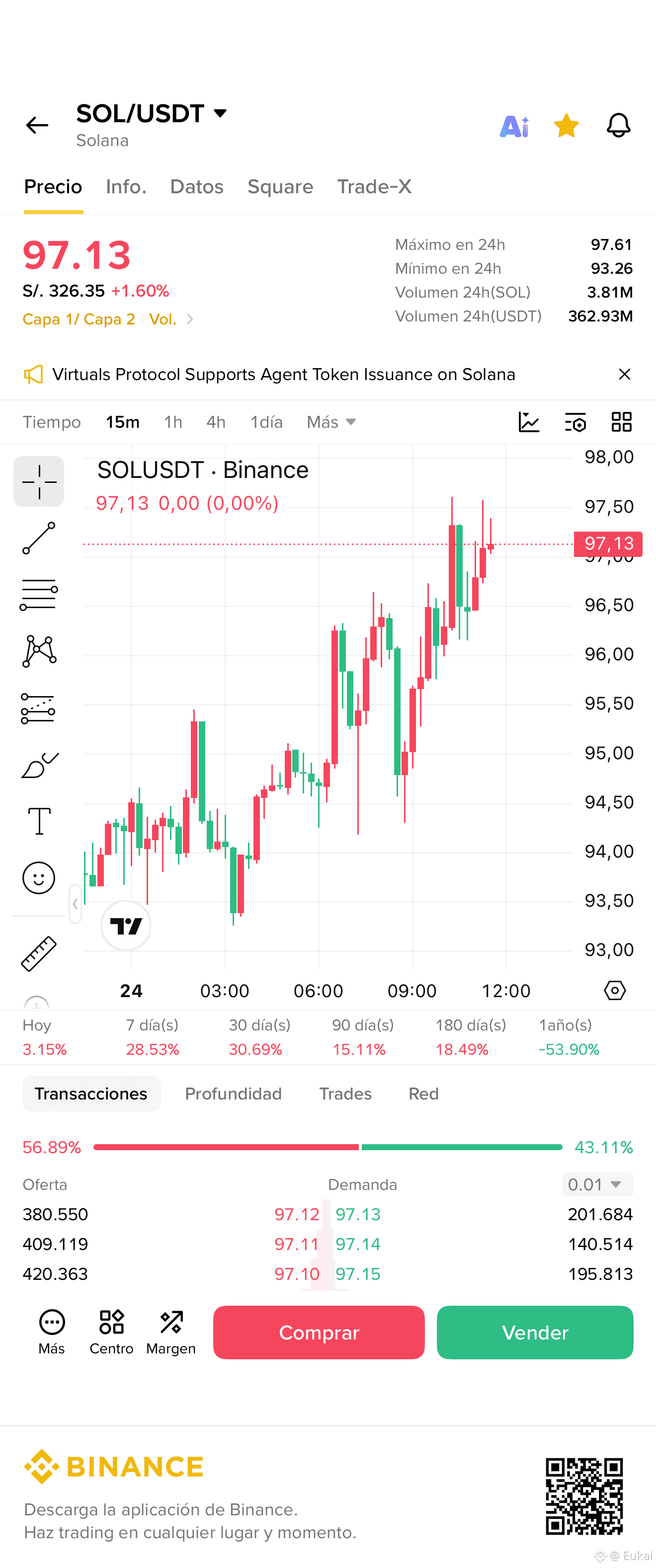The height and width of the screenshot is (1568, 656).
Task: Switch to the Info. tab
Action: [x=126, y=187]
